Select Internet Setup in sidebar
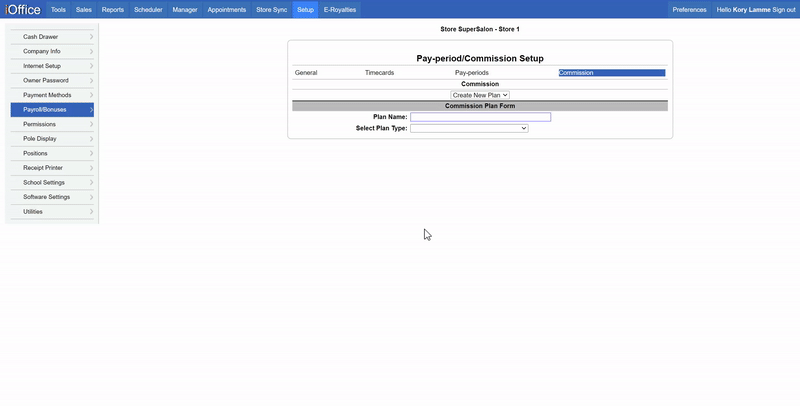Viewport: 800px width, 406px height. click(52, 66)
